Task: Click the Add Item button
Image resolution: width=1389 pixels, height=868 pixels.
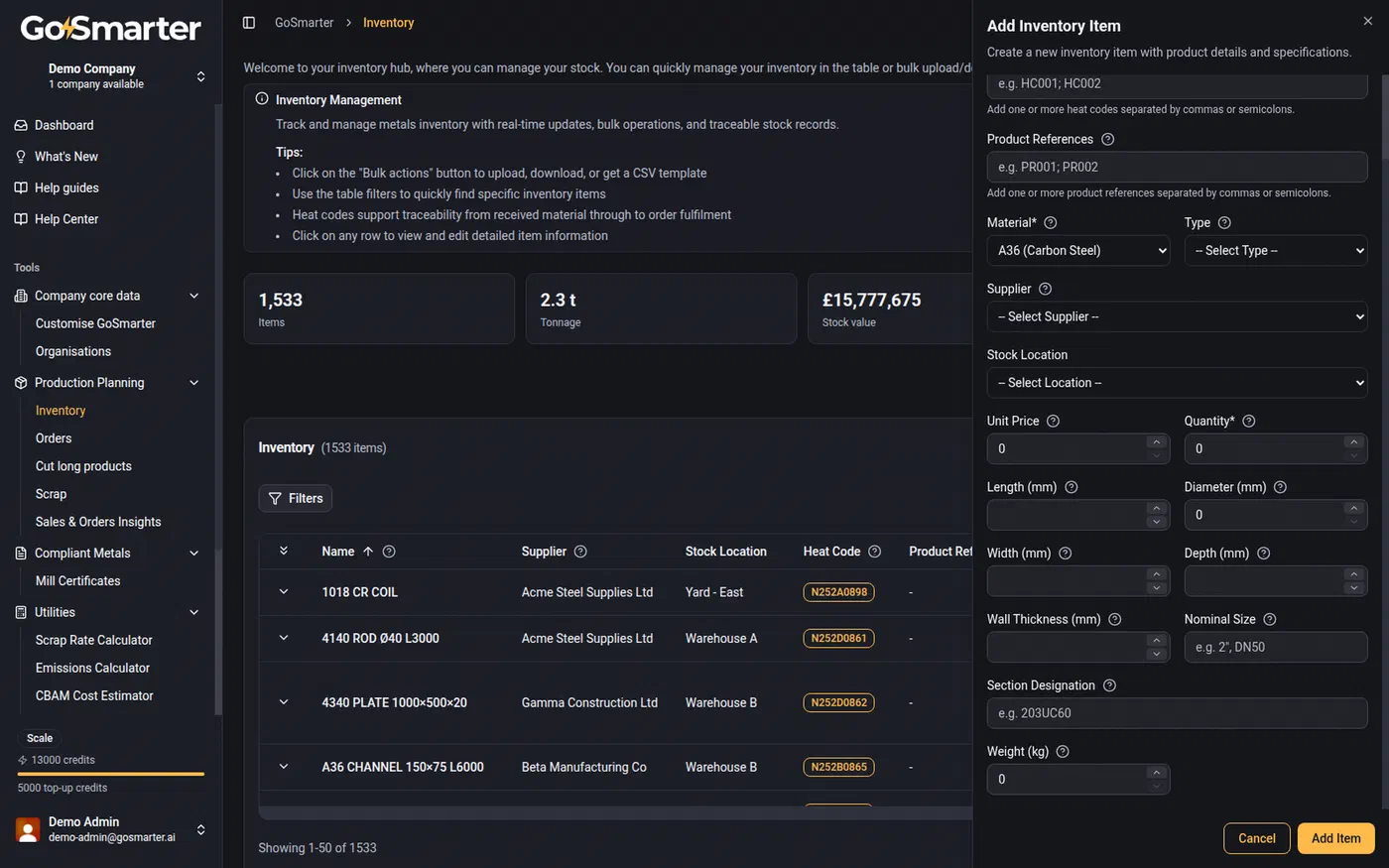Action: [x=1335, y=838]
